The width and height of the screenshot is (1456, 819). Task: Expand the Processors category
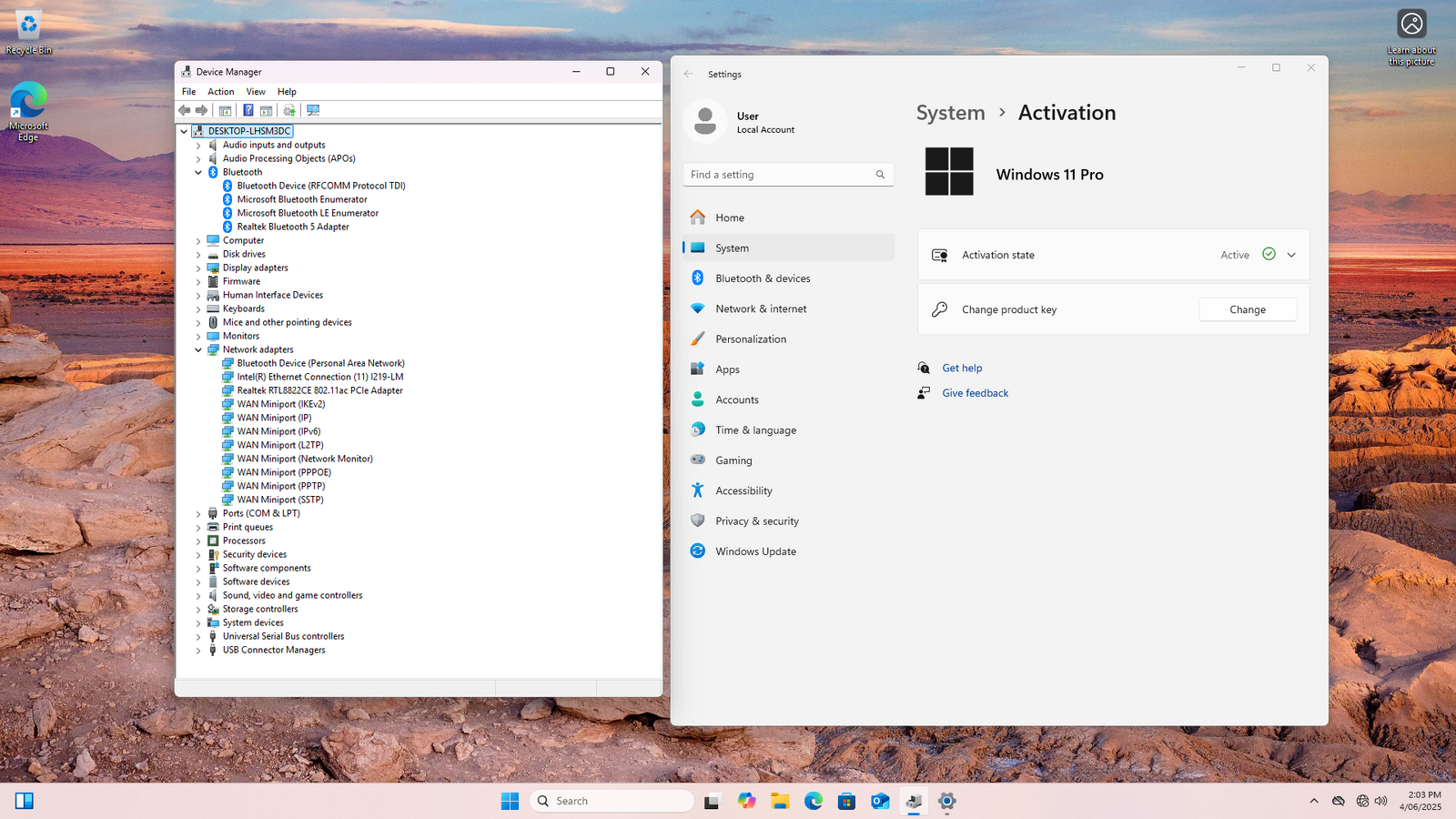pos(198,541)
